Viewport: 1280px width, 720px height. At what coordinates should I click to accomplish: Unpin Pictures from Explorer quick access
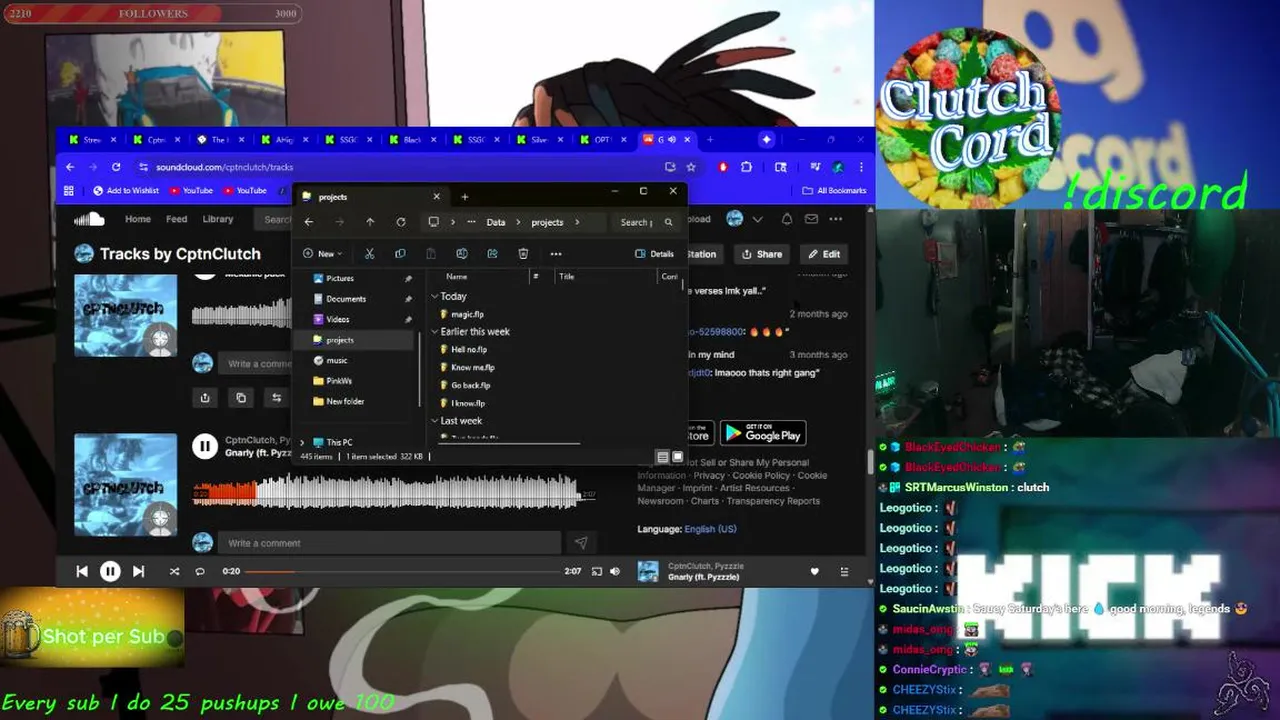tap(408, 279)
